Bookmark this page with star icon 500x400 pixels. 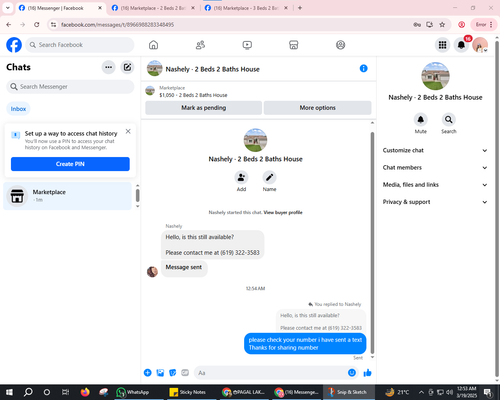(442, 25)
